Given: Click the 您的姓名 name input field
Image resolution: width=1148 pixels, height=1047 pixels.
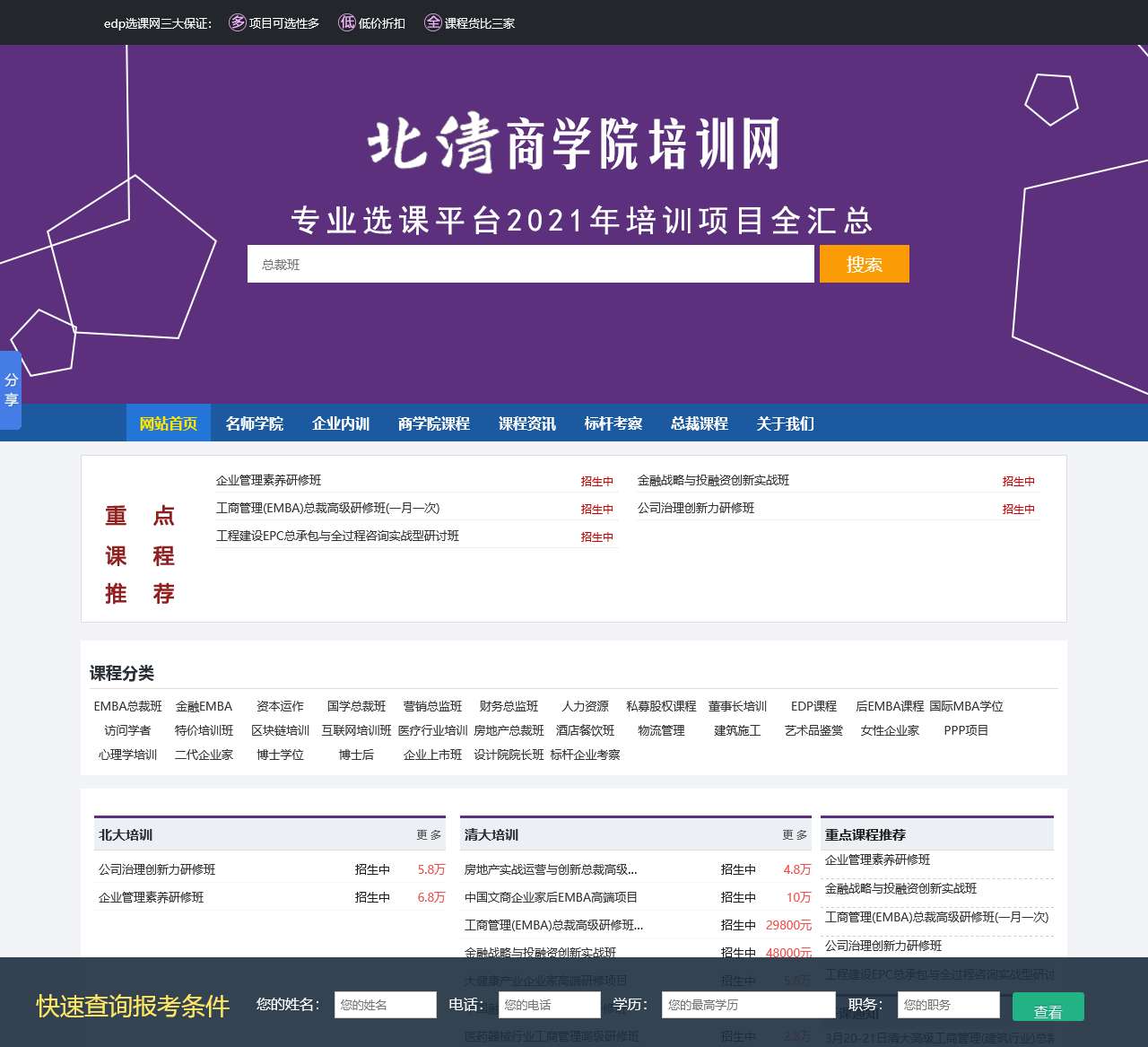Looking at the screenshot, I should 385,1005.
